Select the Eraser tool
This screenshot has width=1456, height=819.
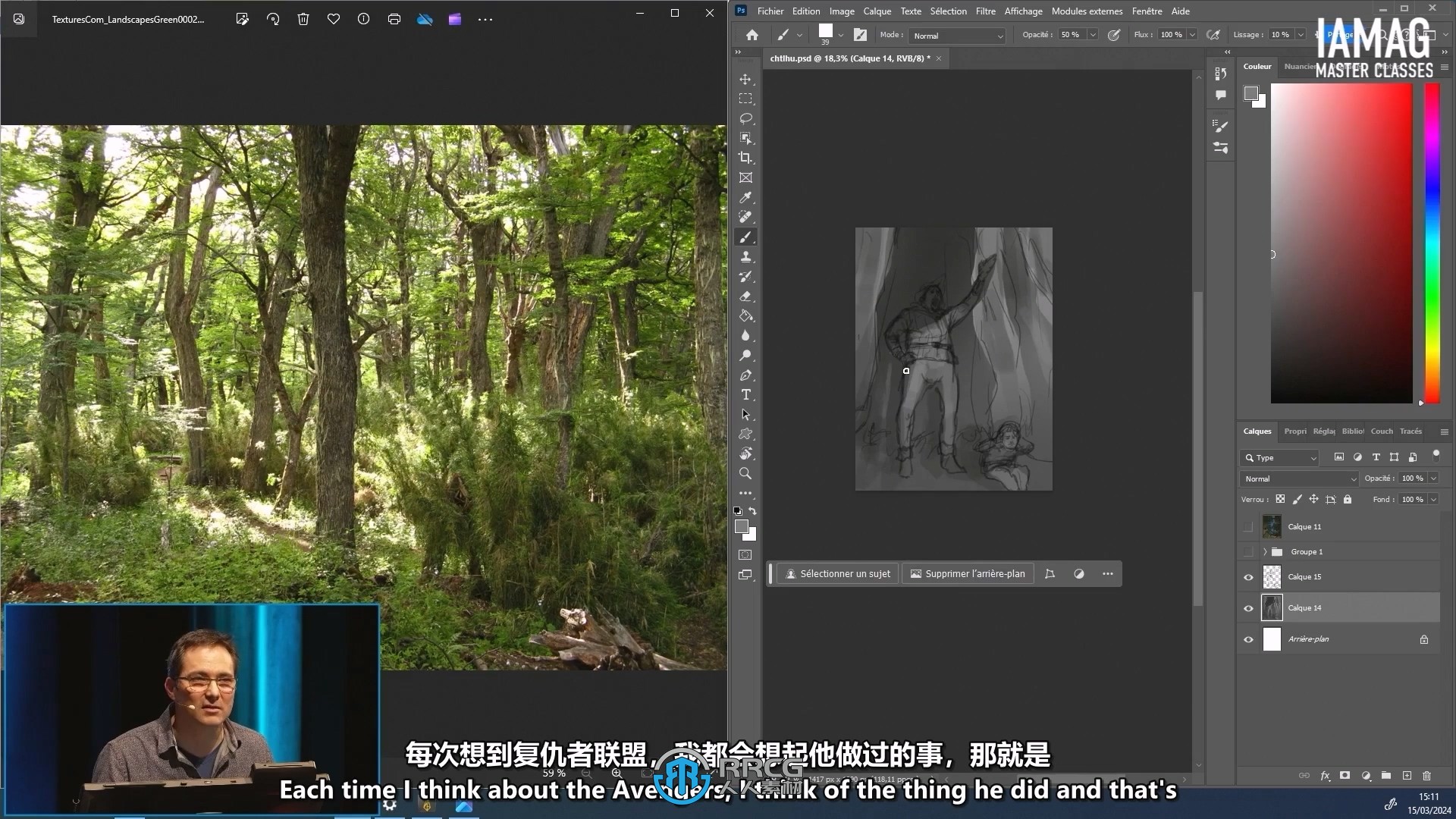click(x=745, y=297)
